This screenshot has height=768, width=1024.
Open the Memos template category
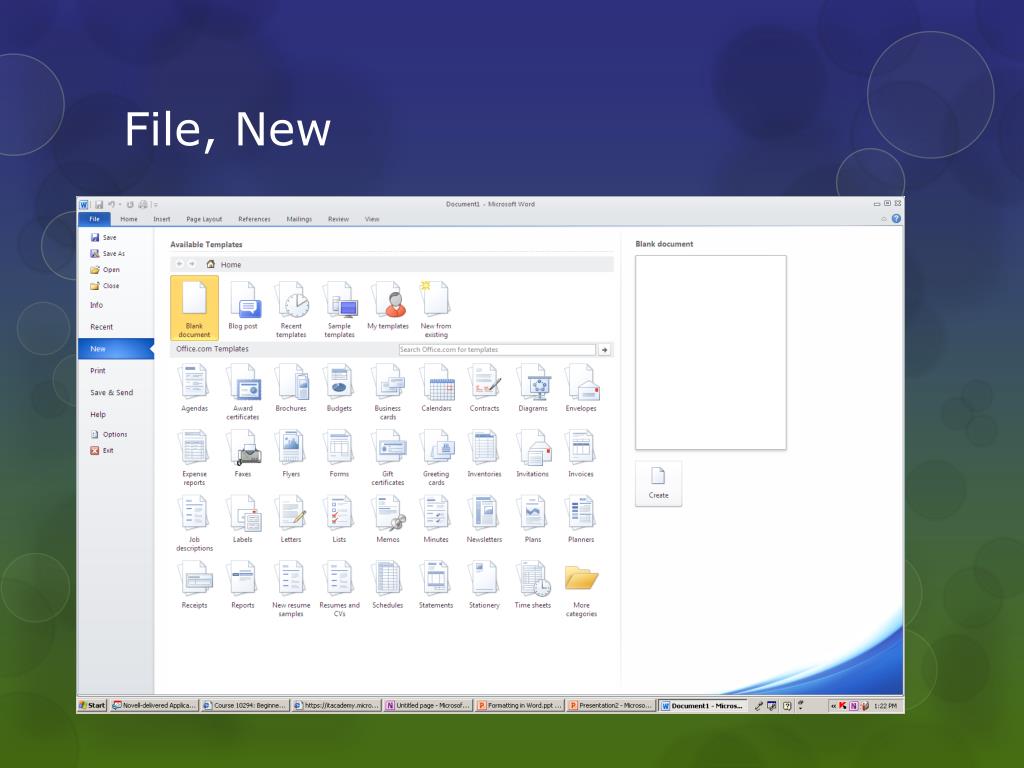[x=388, y=519]
